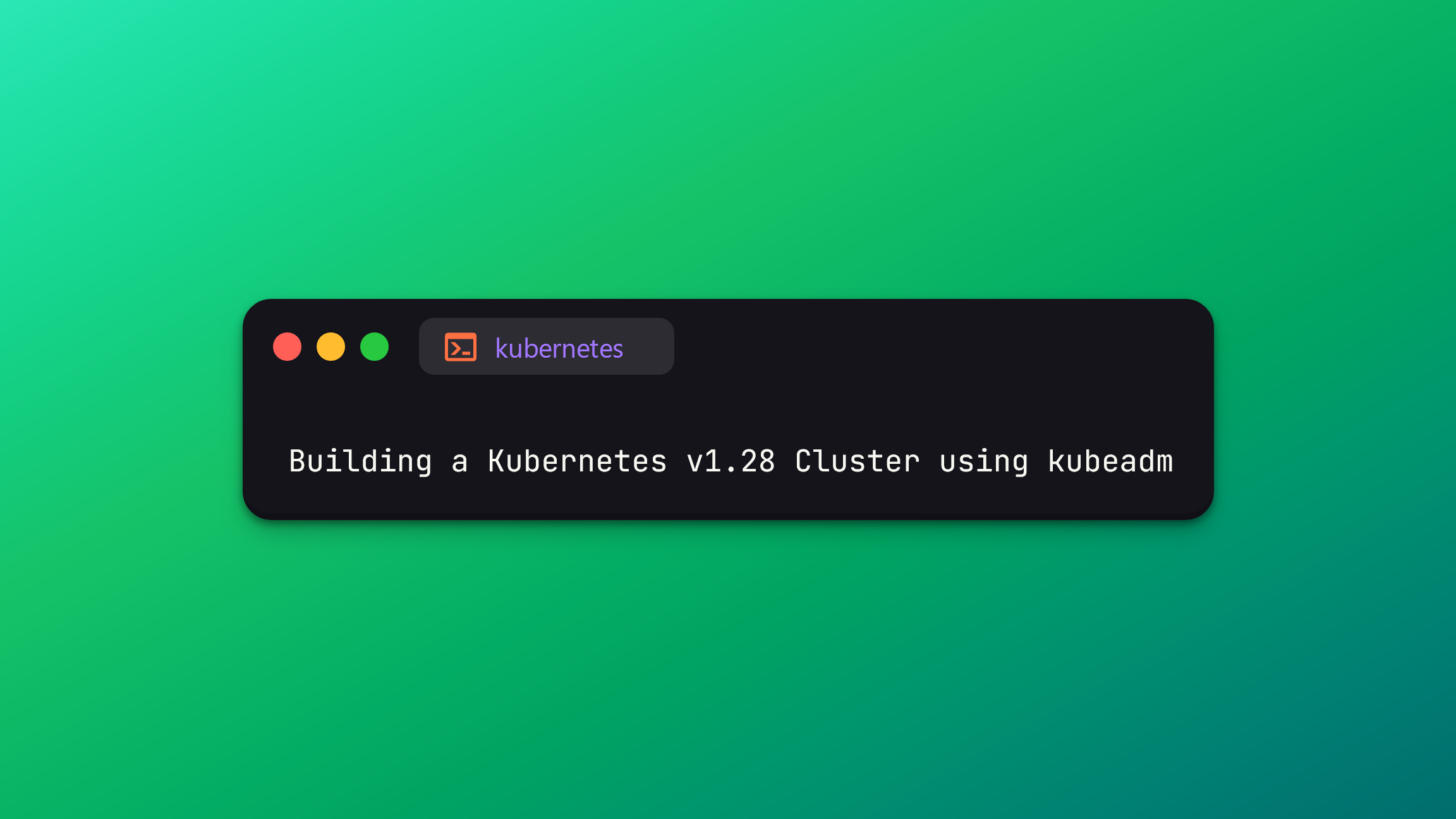Click the red close window button
This screenshot has height=819, width=1456.
pos(288,348)
